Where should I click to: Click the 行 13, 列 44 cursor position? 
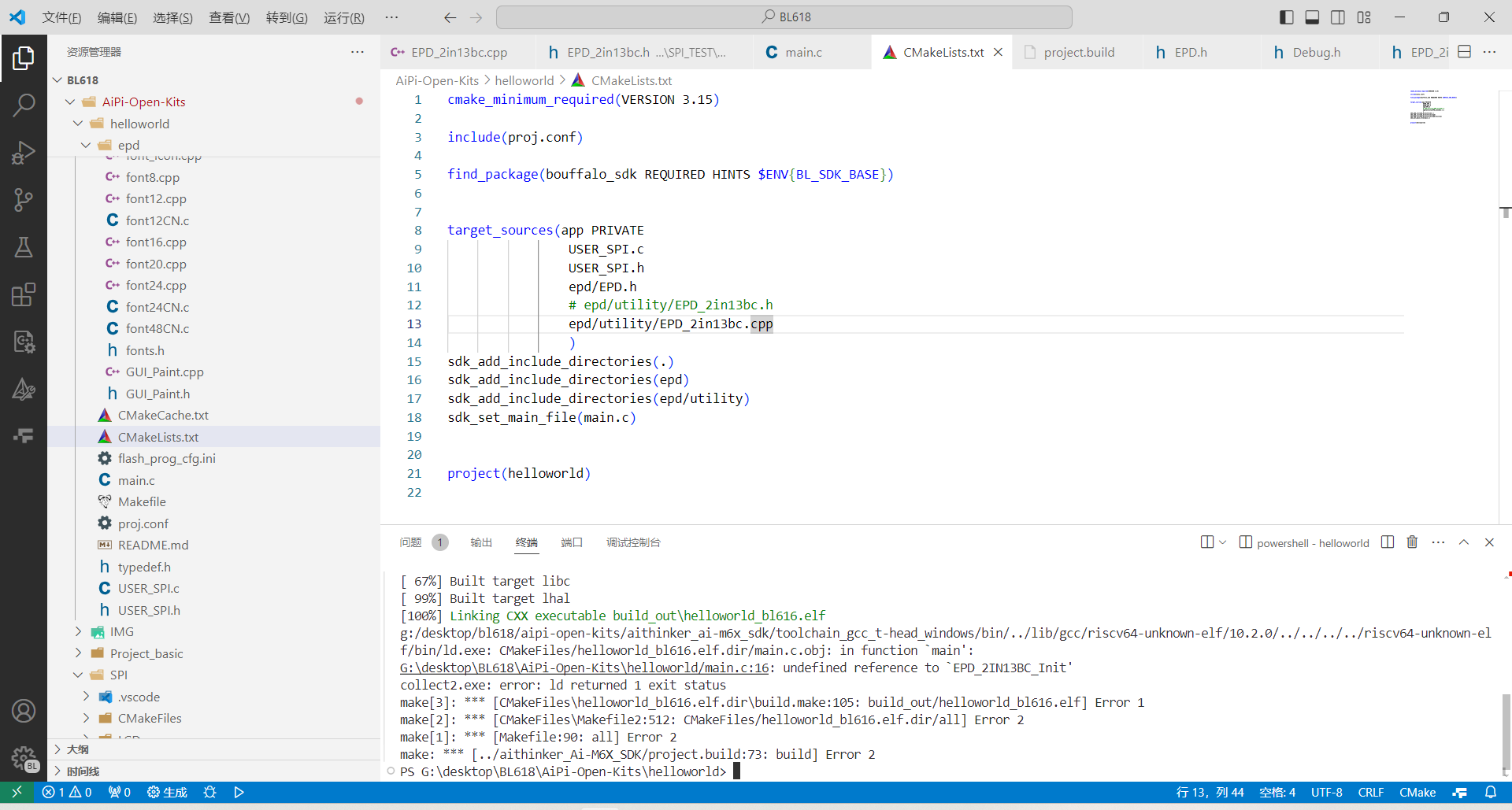click(x=1210, y=792)
